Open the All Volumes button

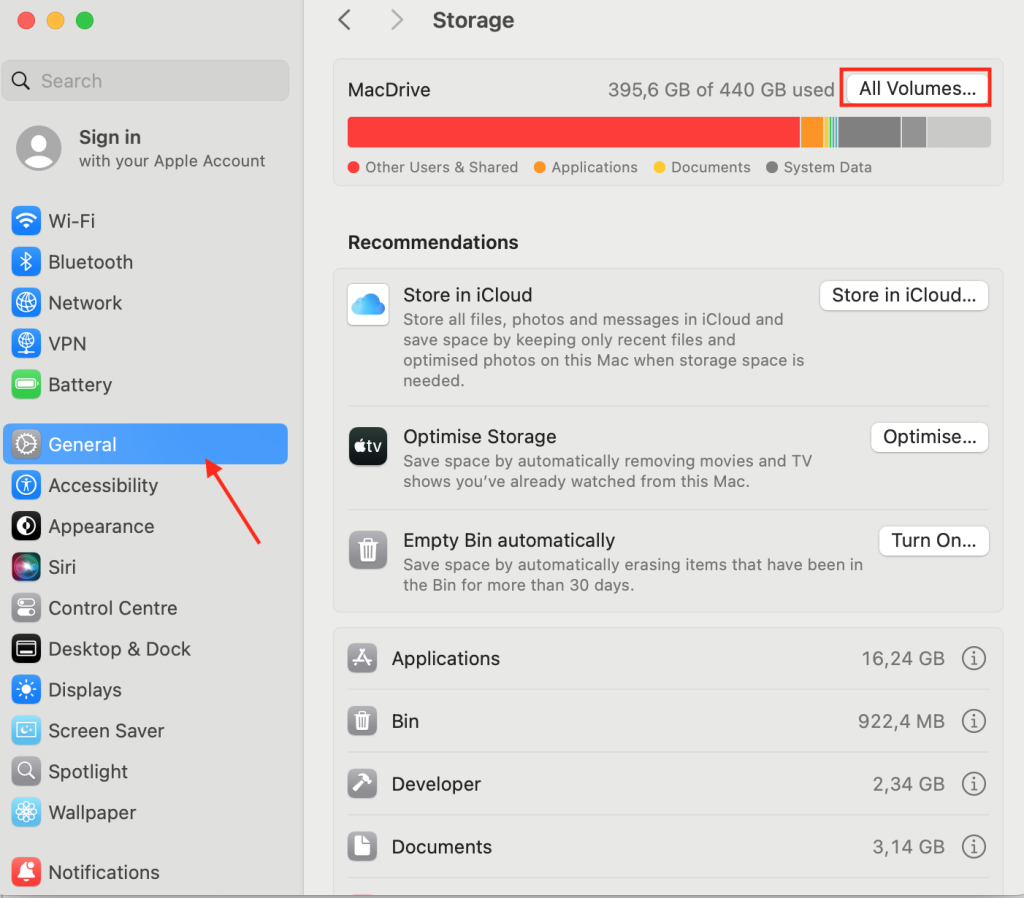(917, 88)
